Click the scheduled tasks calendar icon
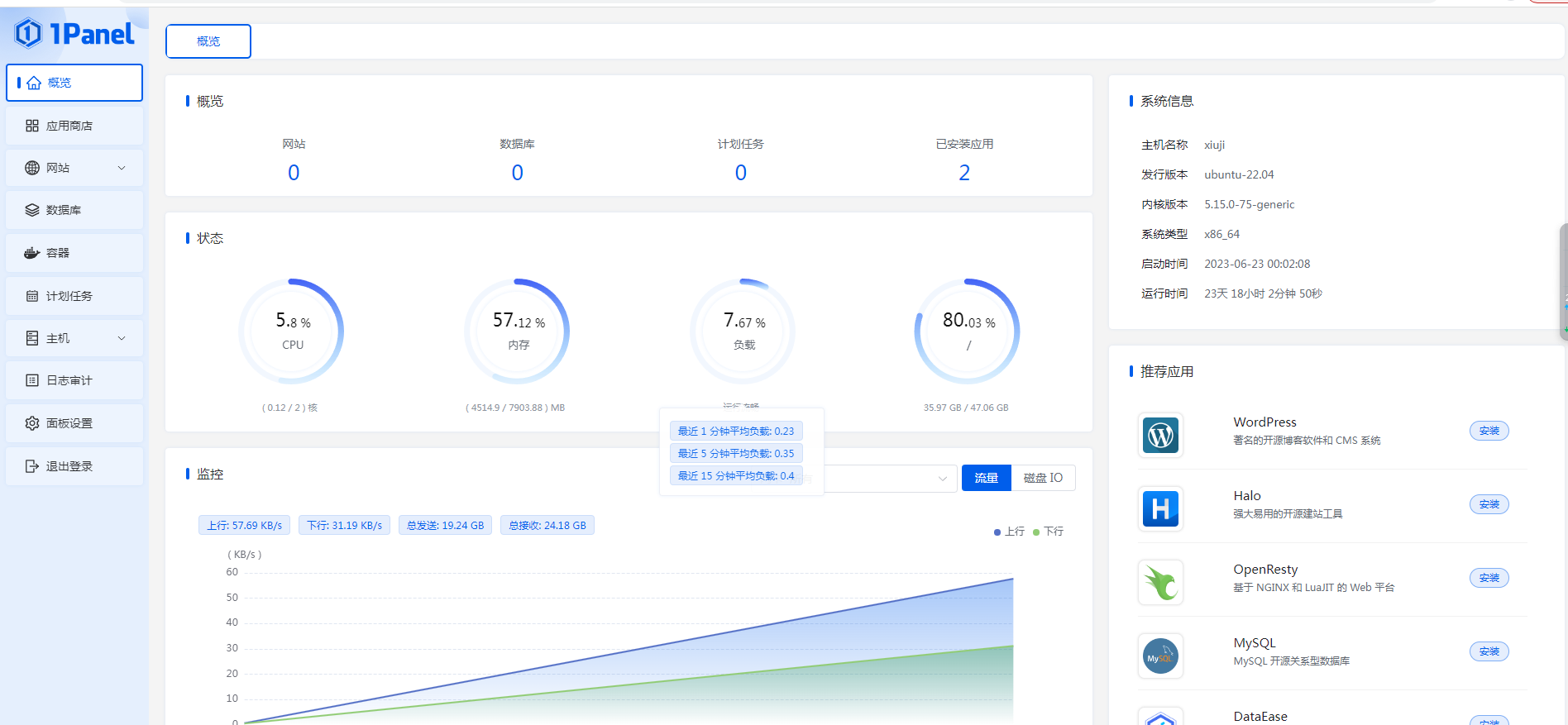1568x725 pixels. pos(32,296)
